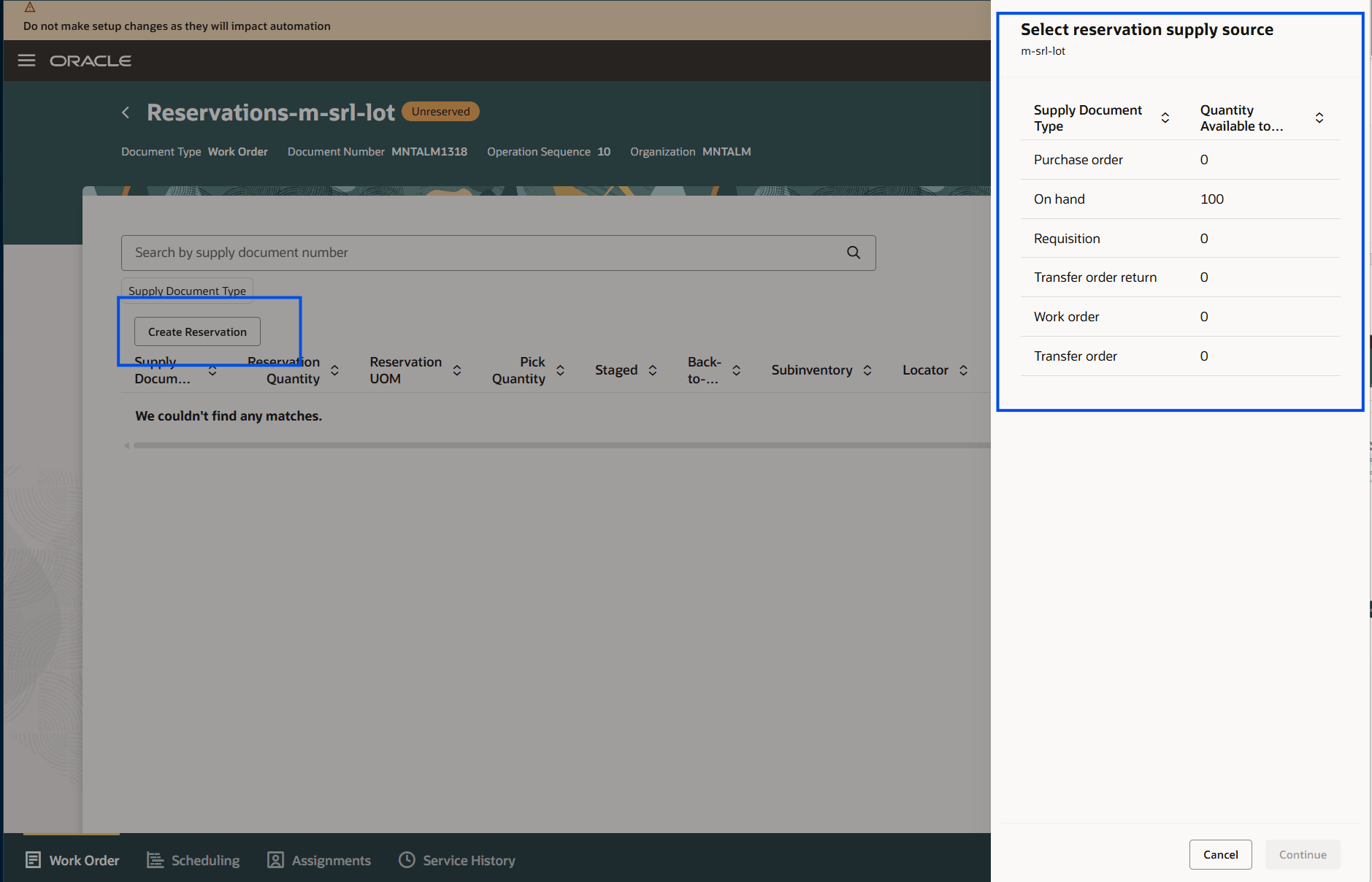
Task: Click the back arrow beside Reservations-m-srl-lot
Action: (x=125, y=112)
